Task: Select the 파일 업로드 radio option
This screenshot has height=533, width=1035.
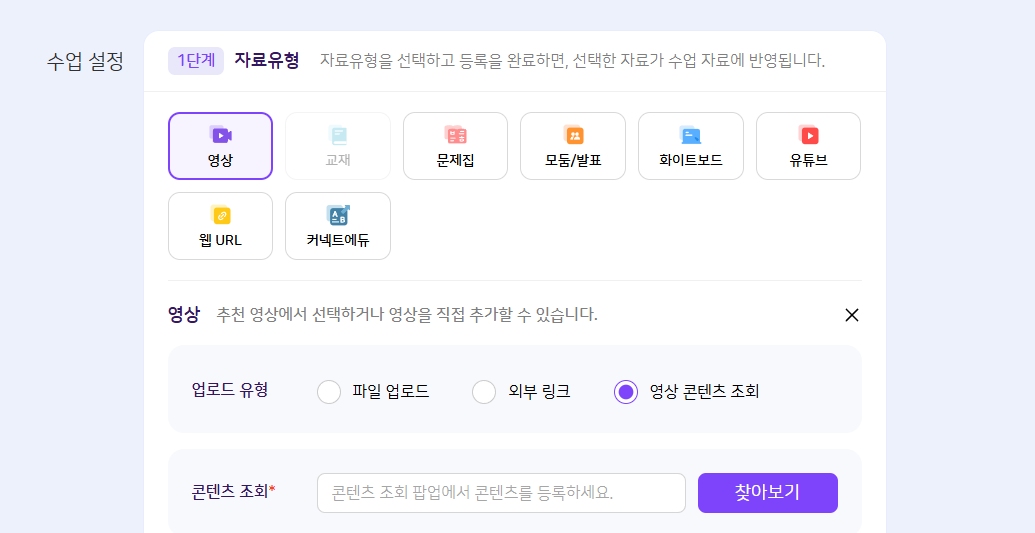Action: click(x=329, y=392)
